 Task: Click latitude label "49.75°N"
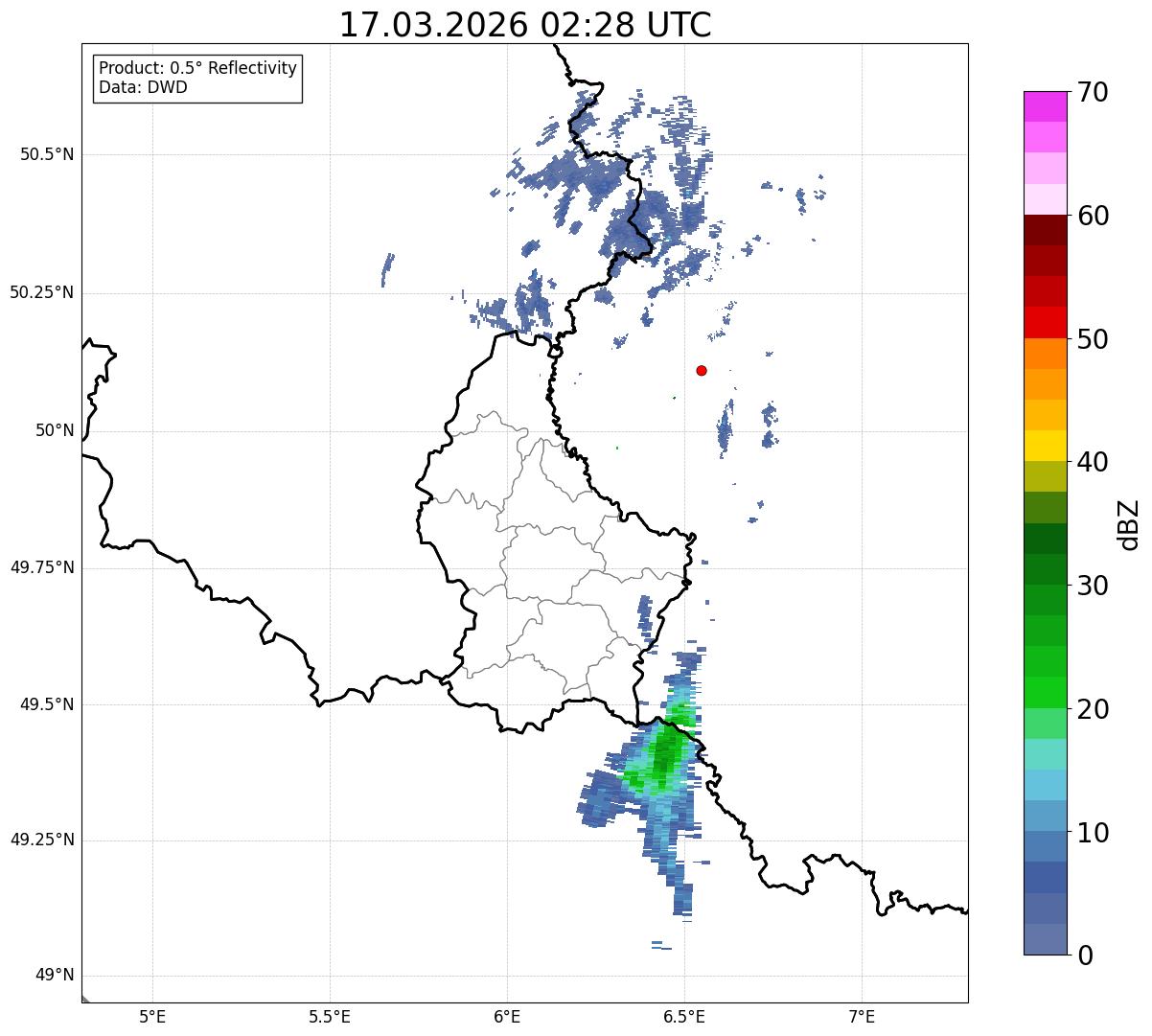coord(41,567)
